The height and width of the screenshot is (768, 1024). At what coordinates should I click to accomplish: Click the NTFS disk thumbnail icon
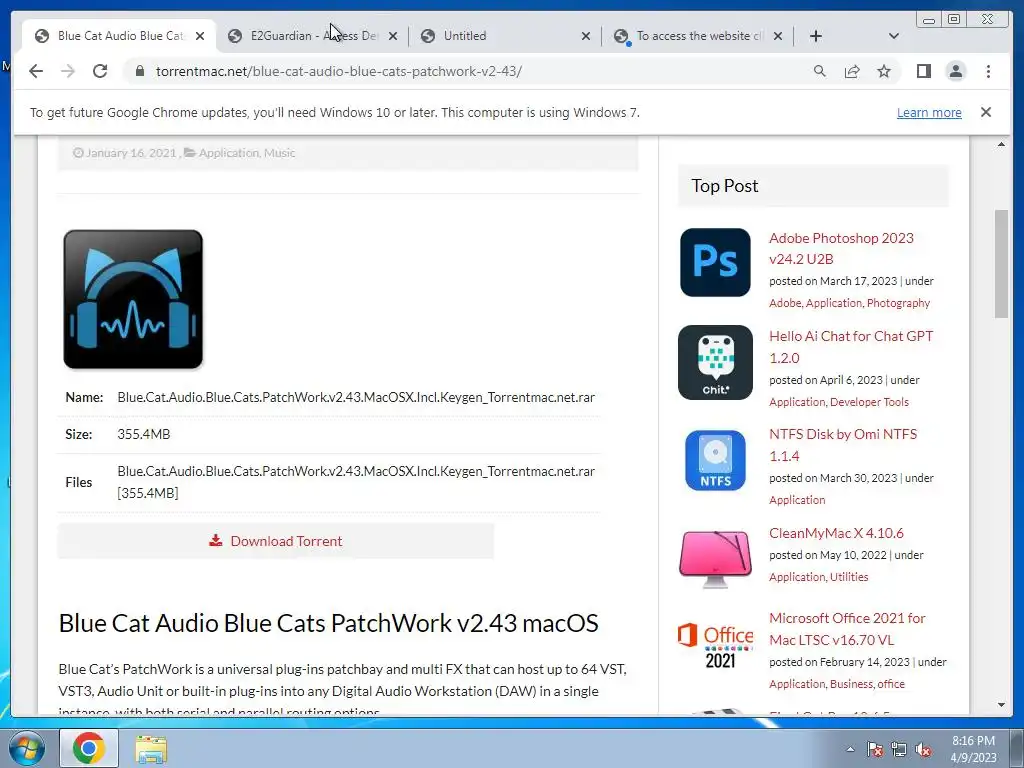coord(715,460)
